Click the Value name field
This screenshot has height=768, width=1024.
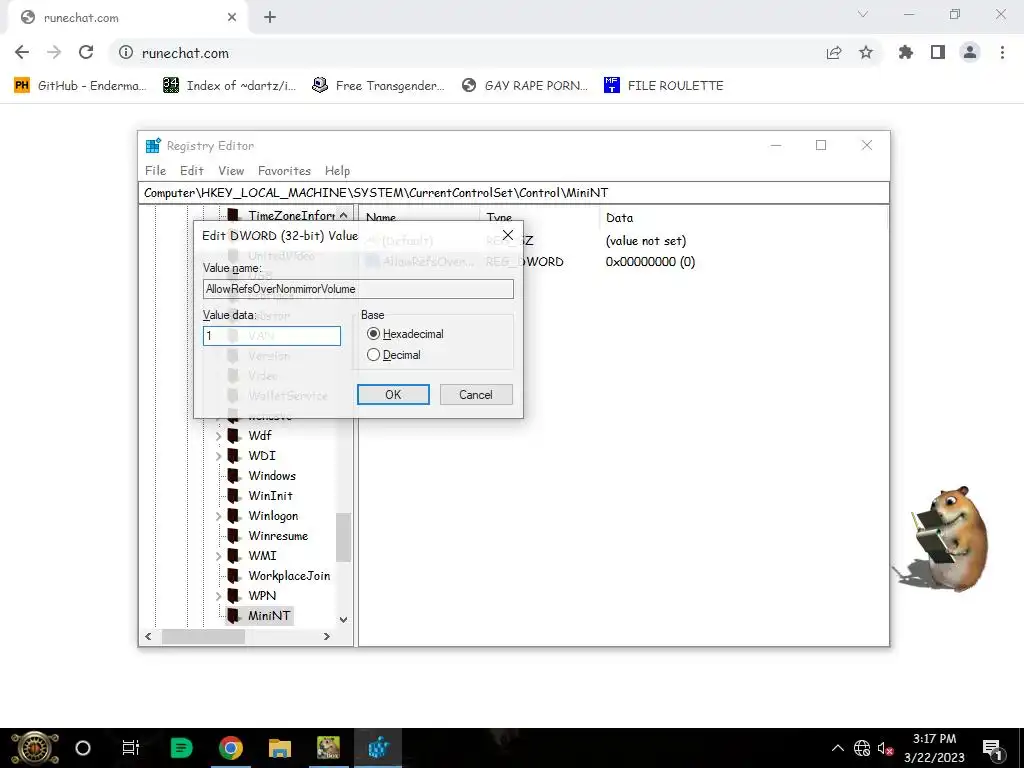pyautogui.click(x=358, y=289)
